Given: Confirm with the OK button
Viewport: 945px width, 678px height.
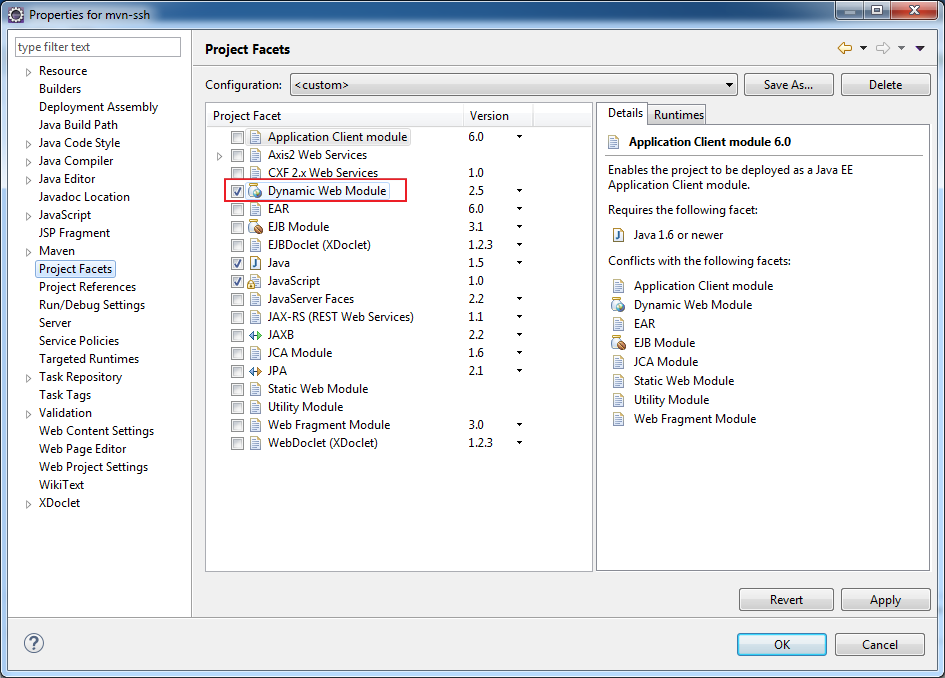Looking at the screenshot, I should click(x=782, y=644).
